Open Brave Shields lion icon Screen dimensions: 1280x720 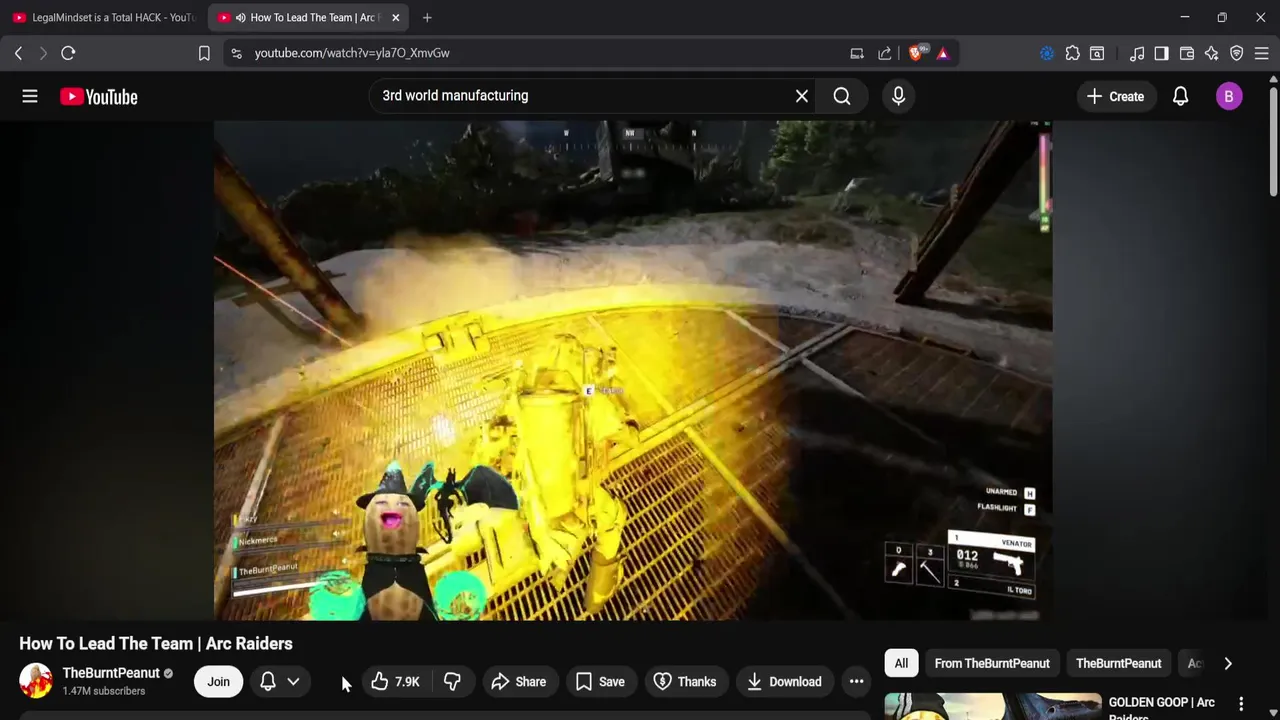[x=917, y=53]
